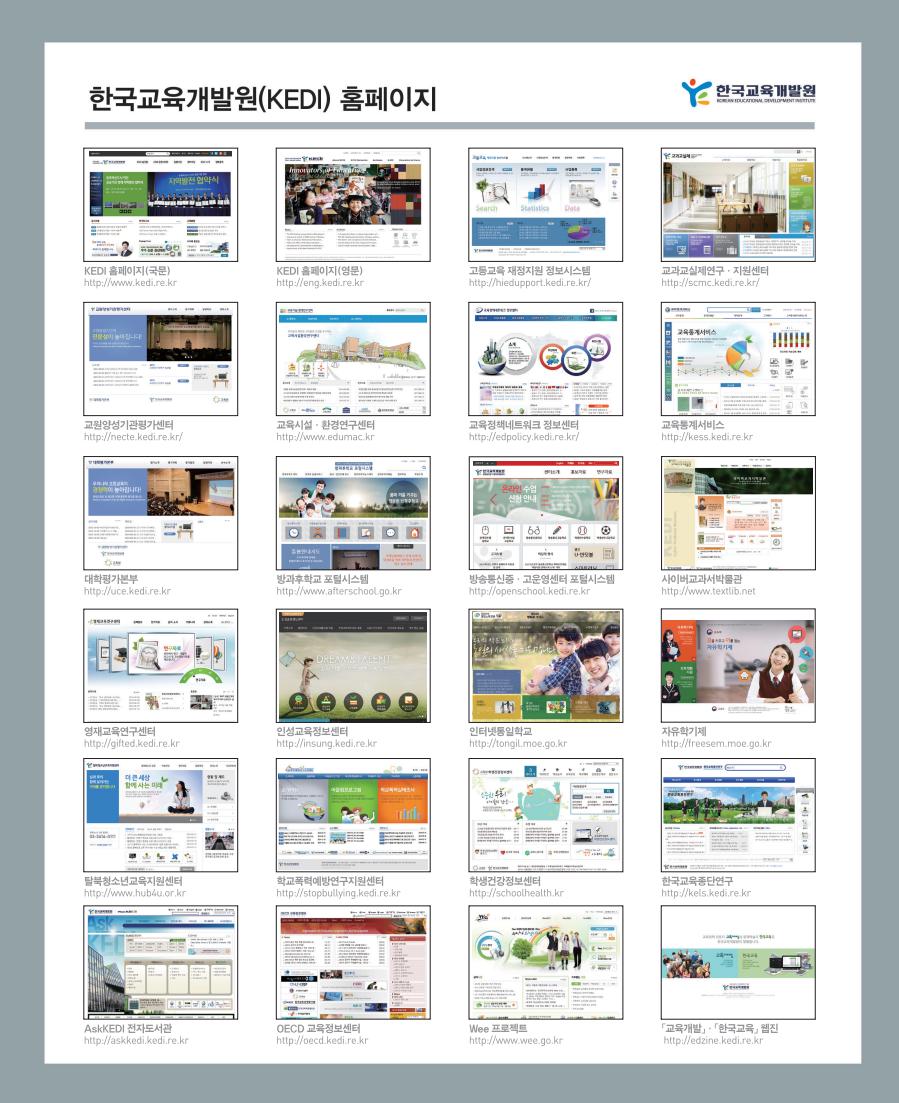The image size is (899, 1103).
Task: Visit the insung.kedi.re.kr link
Action: [x=326, y=744]
